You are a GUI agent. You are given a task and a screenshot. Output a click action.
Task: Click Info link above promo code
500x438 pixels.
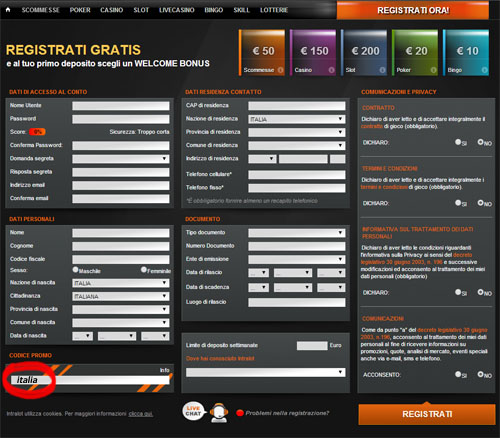pyautogui.click(x=165, y=370)
